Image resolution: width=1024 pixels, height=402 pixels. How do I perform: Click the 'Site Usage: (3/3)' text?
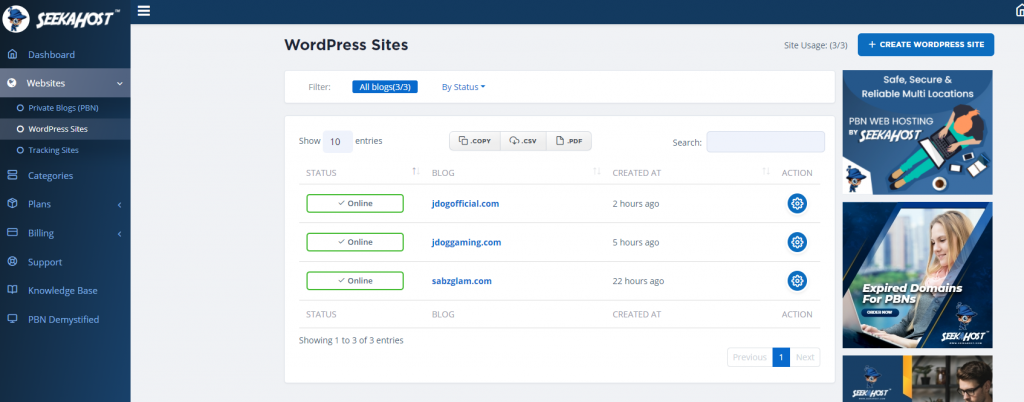coord(816,46)
